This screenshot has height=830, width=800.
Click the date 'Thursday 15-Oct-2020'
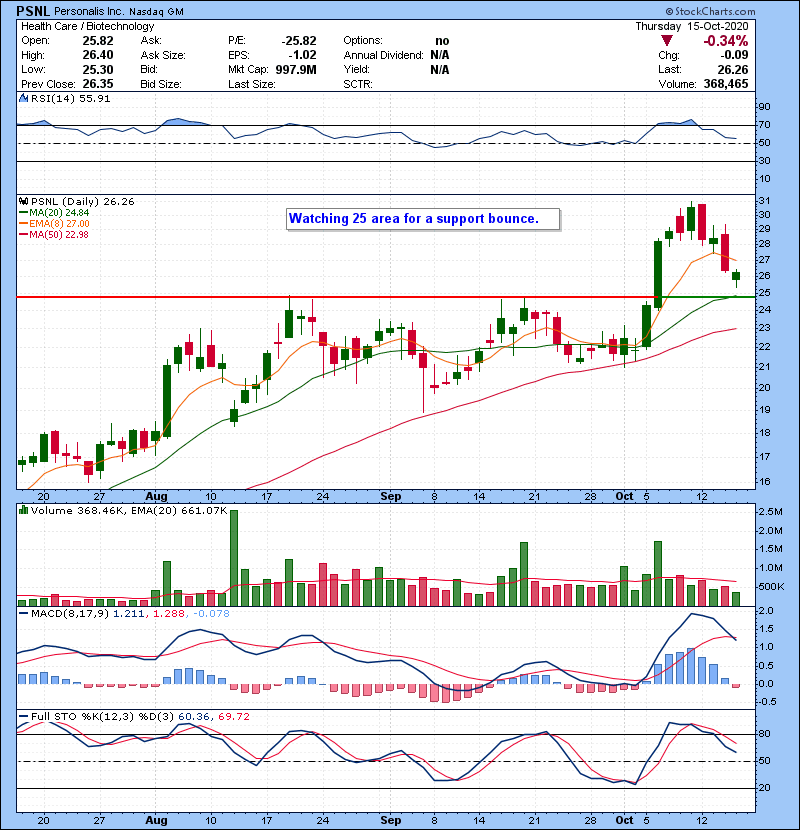tap(692, 26)
